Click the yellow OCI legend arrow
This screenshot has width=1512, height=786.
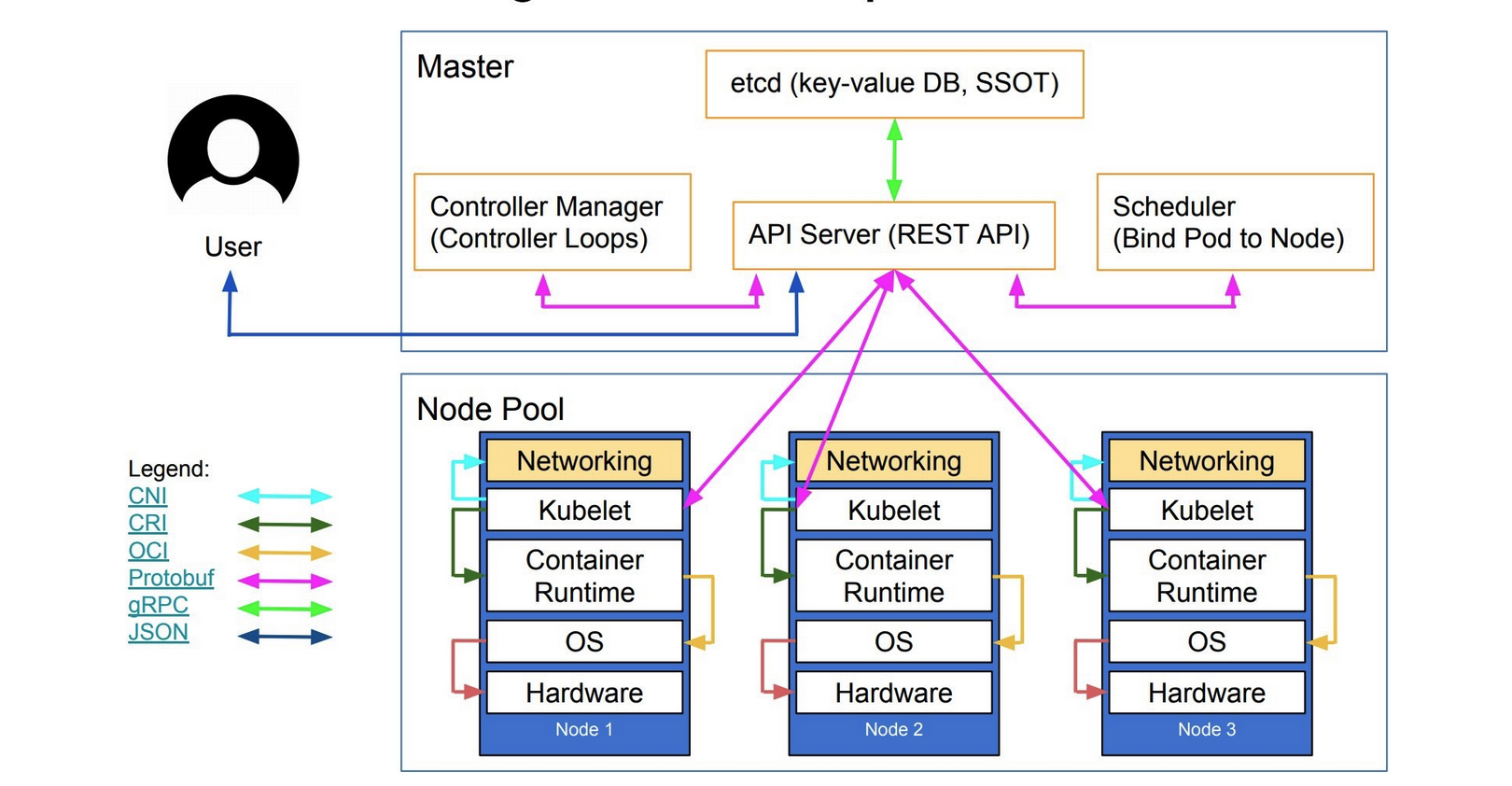285,553
